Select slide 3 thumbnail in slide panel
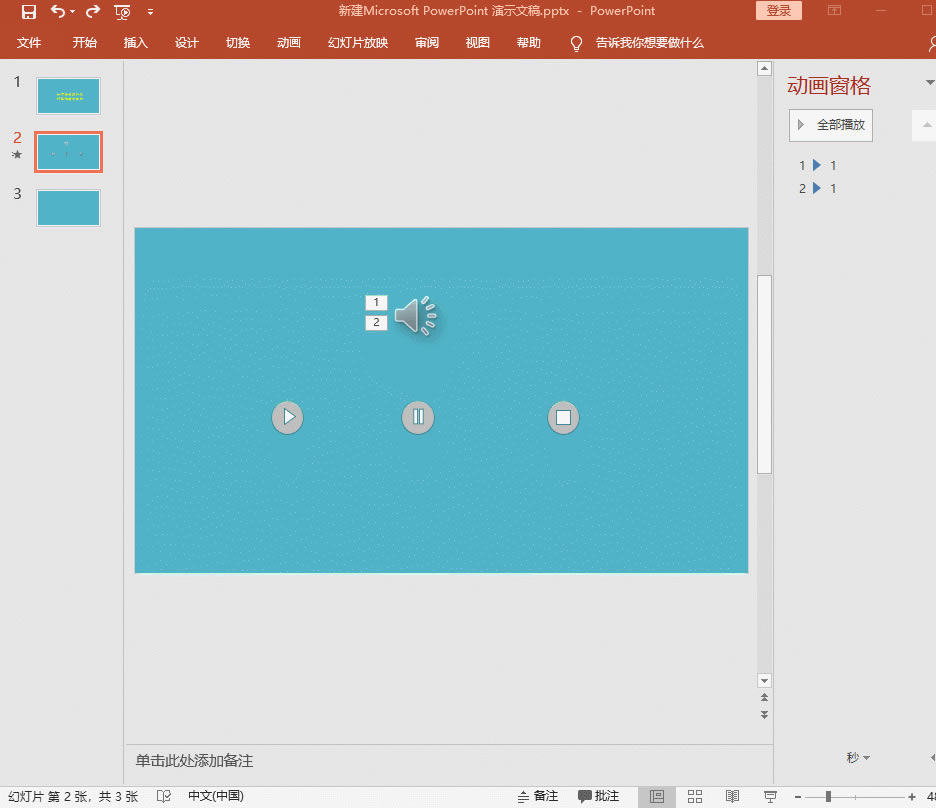936x808 pixels. pyautogui.click(x=68, y=207)
